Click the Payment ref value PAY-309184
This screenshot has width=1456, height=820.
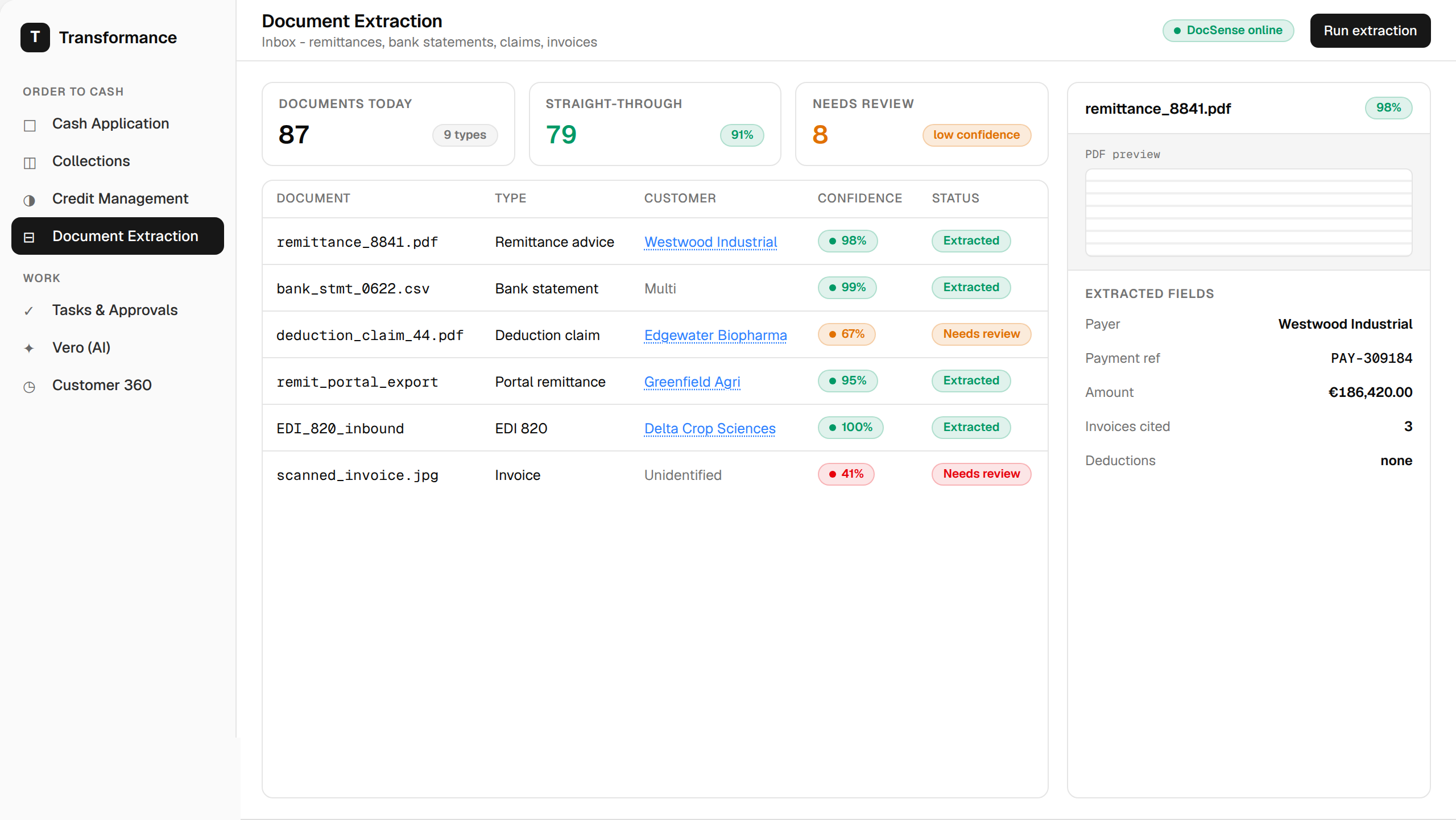[x=1371, y=358]
